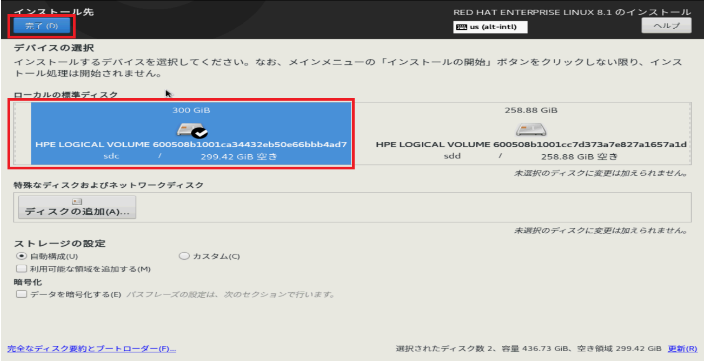Click the ストレージの設定 heading
This screenshot has height=363, width=706.
59,244
